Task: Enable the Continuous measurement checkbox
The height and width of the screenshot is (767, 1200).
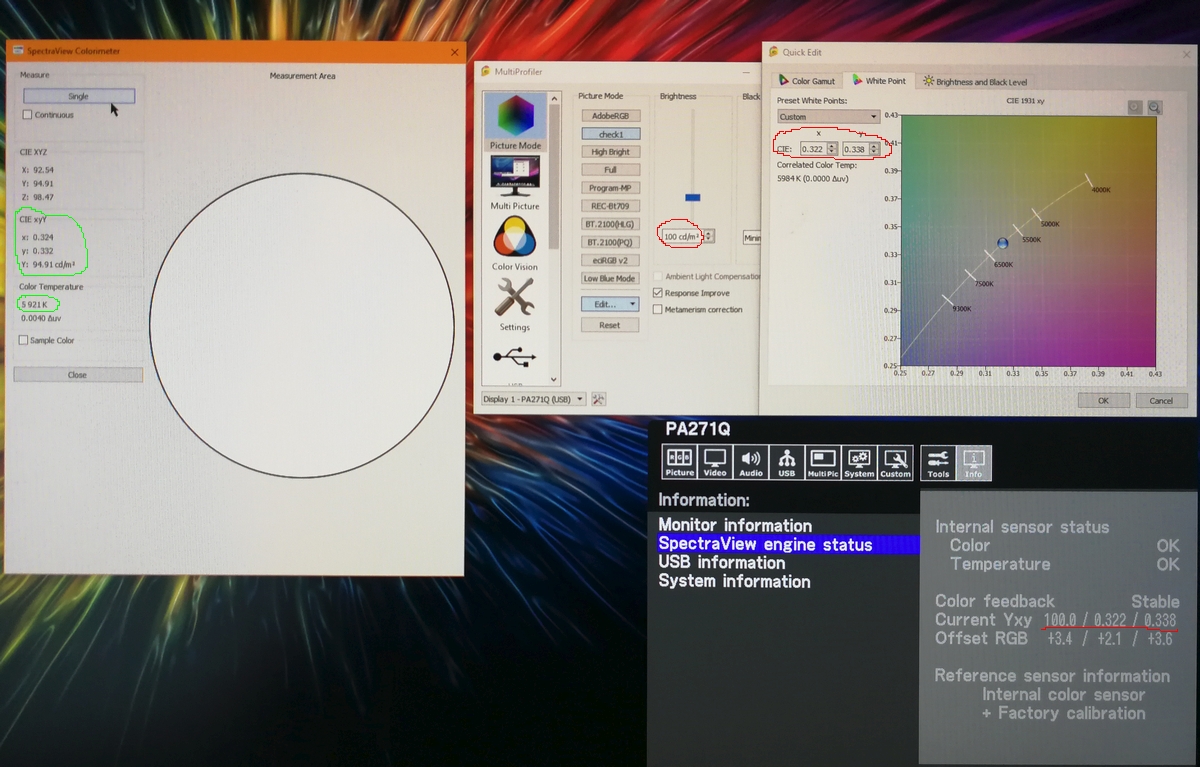Action: [x=28, y=115]
